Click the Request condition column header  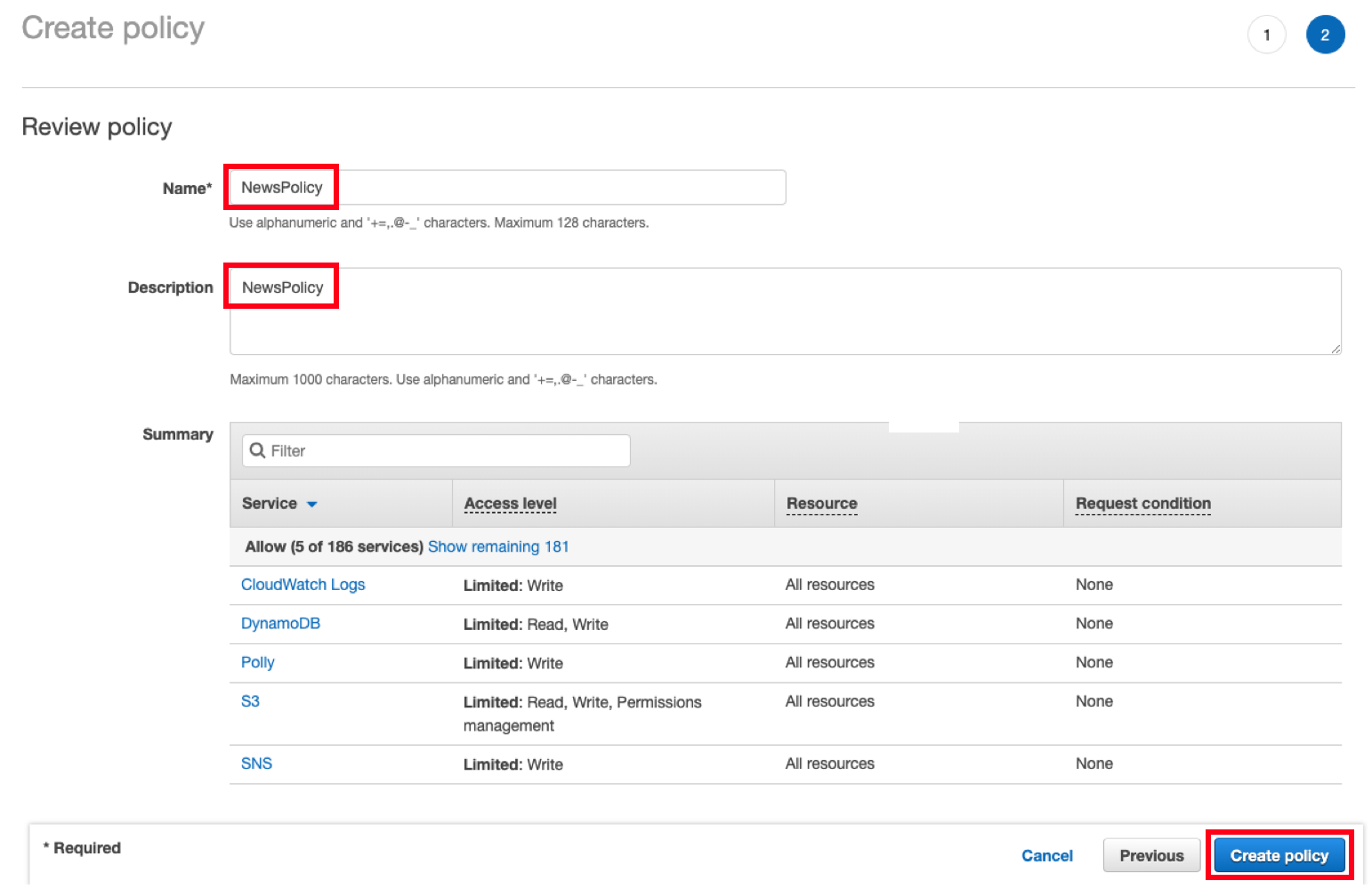pos(1142,504)
